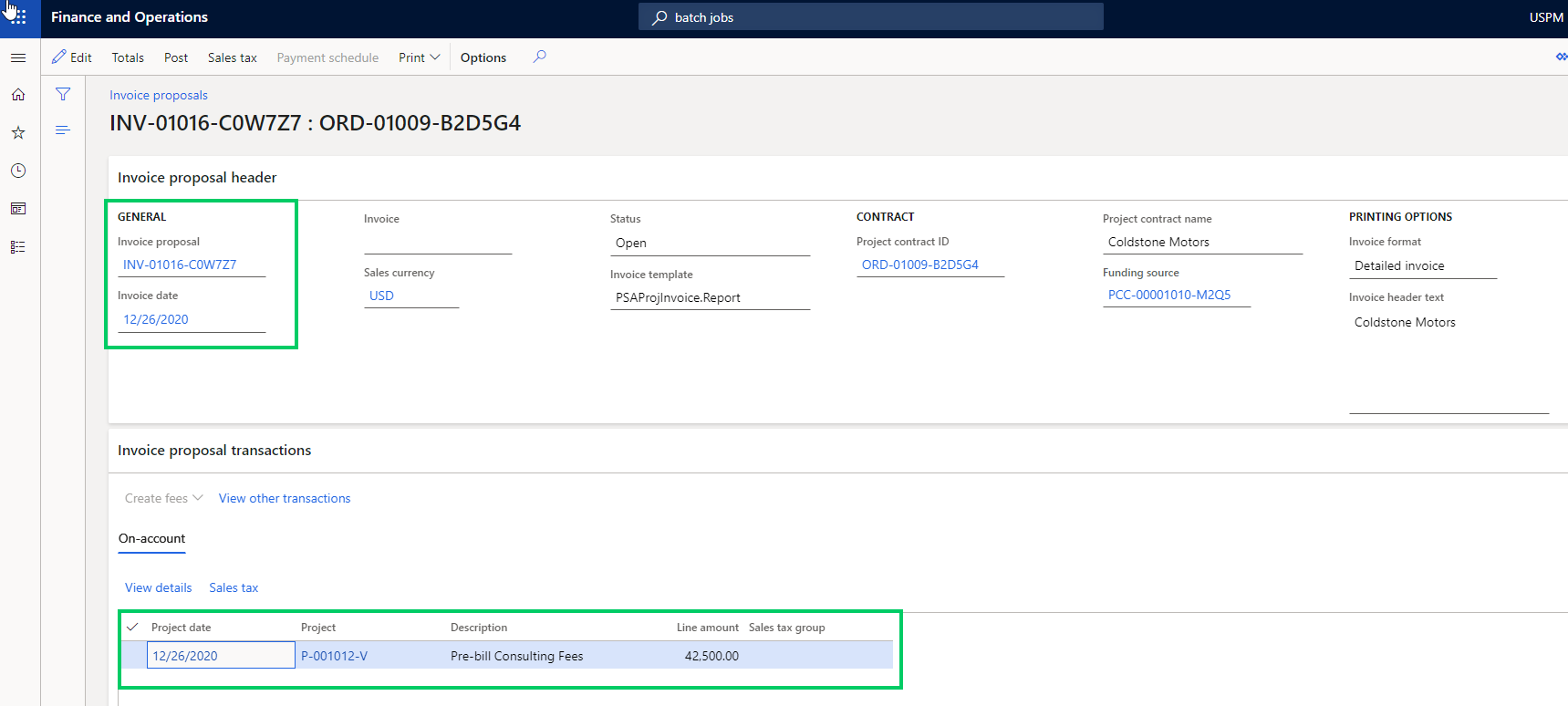This screenshot has width=1568, height=706.
Task: Open the Options menu tab
Action: point(483,57)
